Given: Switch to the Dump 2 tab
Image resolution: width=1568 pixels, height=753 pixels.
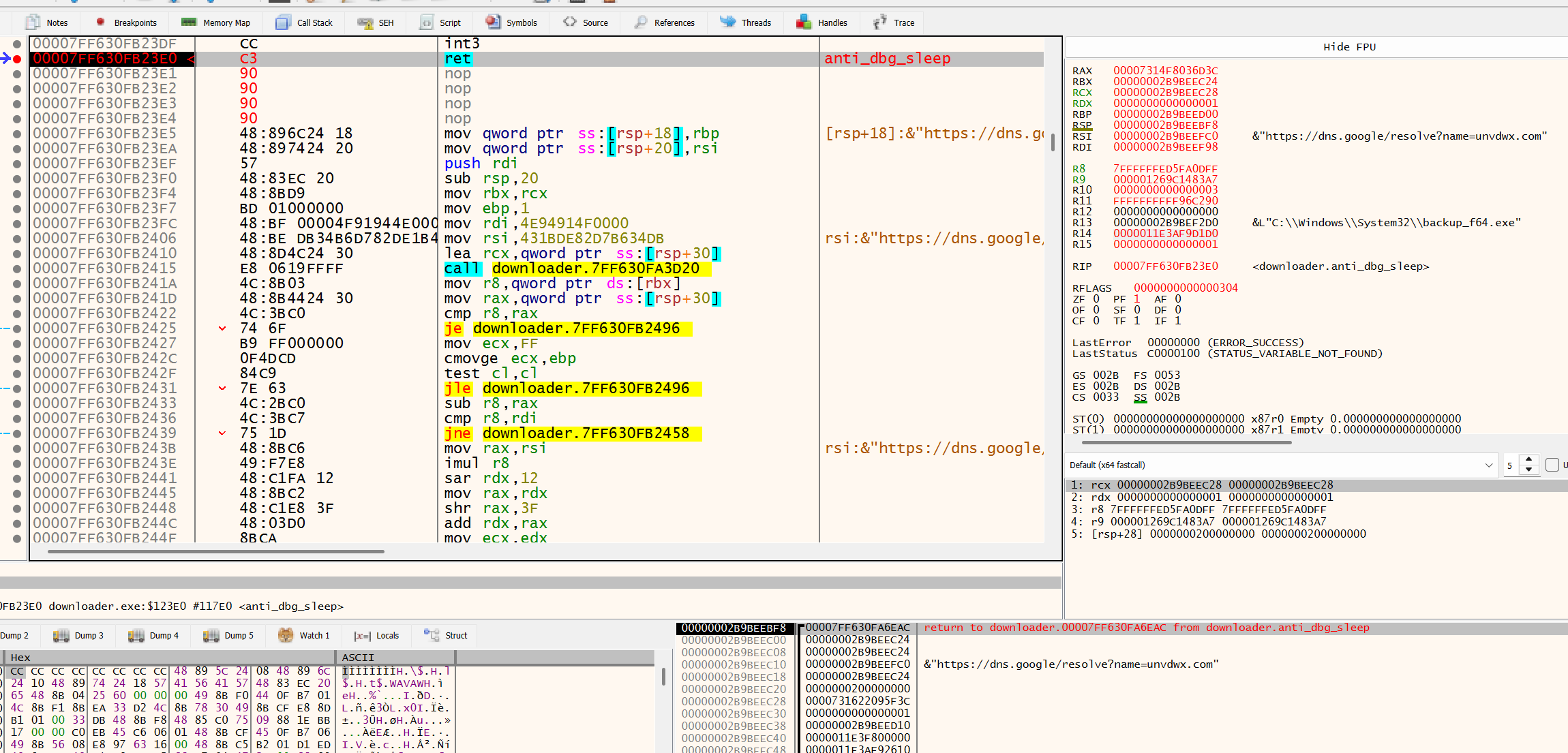Looking at the screenshot, I should (15, 636).
